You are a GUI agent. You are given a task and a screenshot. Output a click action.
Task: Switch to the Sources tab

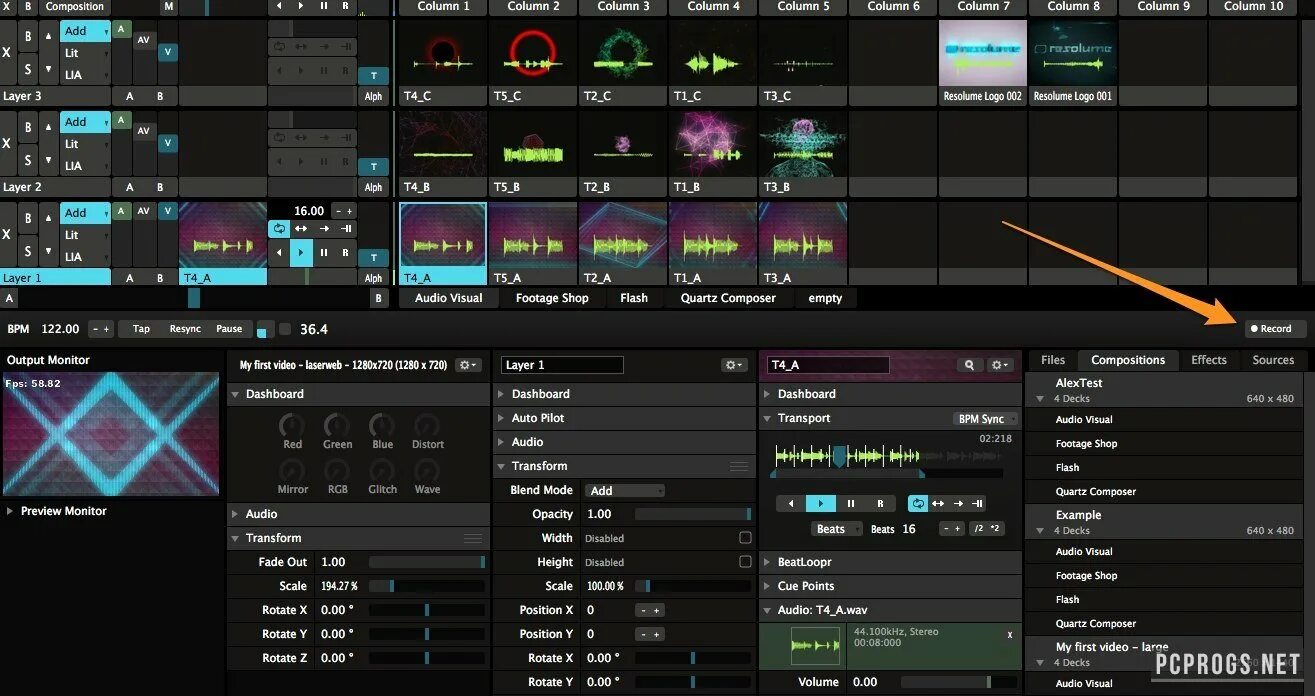point(1273,360)
